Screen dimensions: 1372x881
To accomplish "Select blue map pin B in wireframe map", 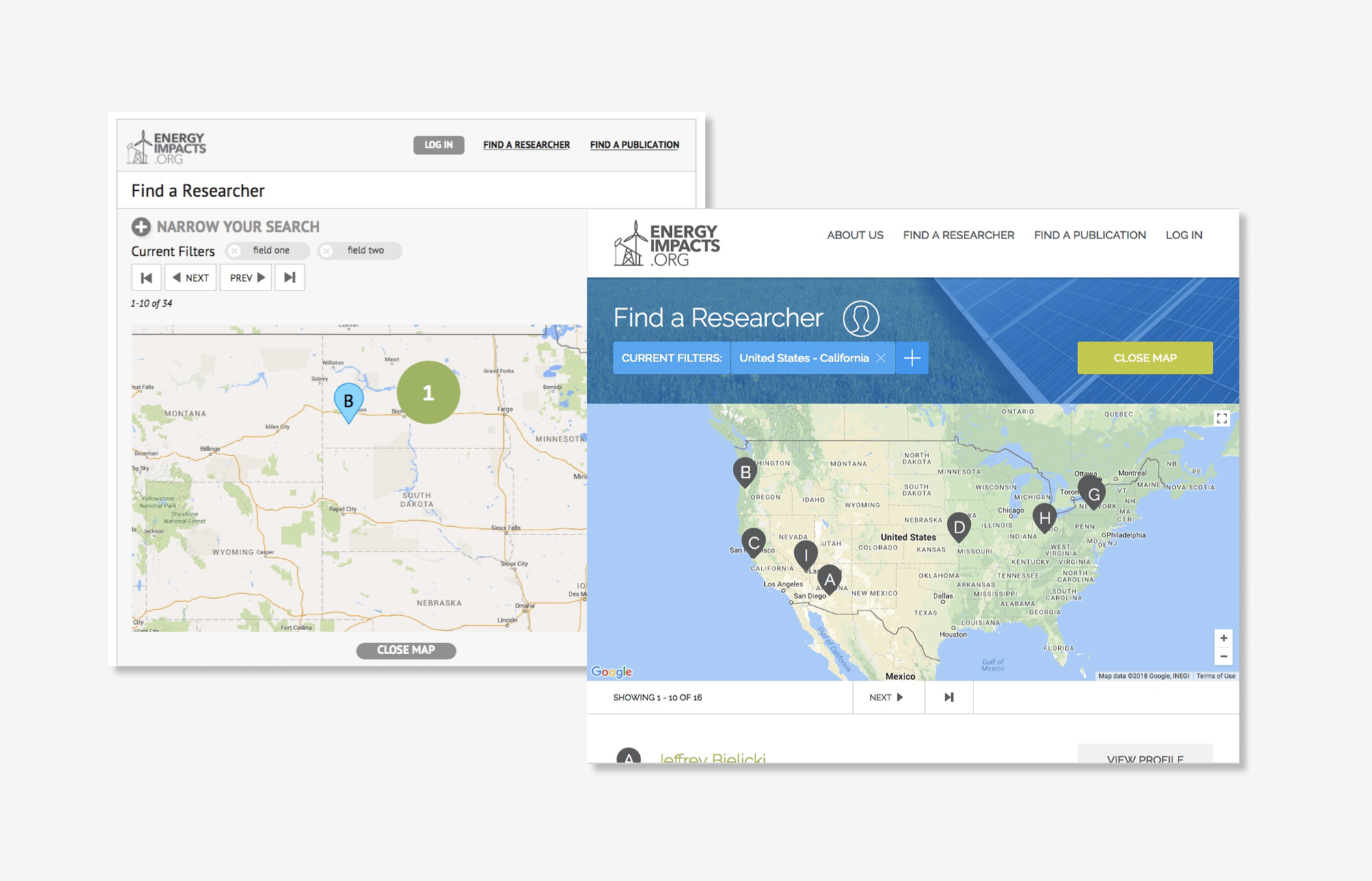I will pos(349,403).
